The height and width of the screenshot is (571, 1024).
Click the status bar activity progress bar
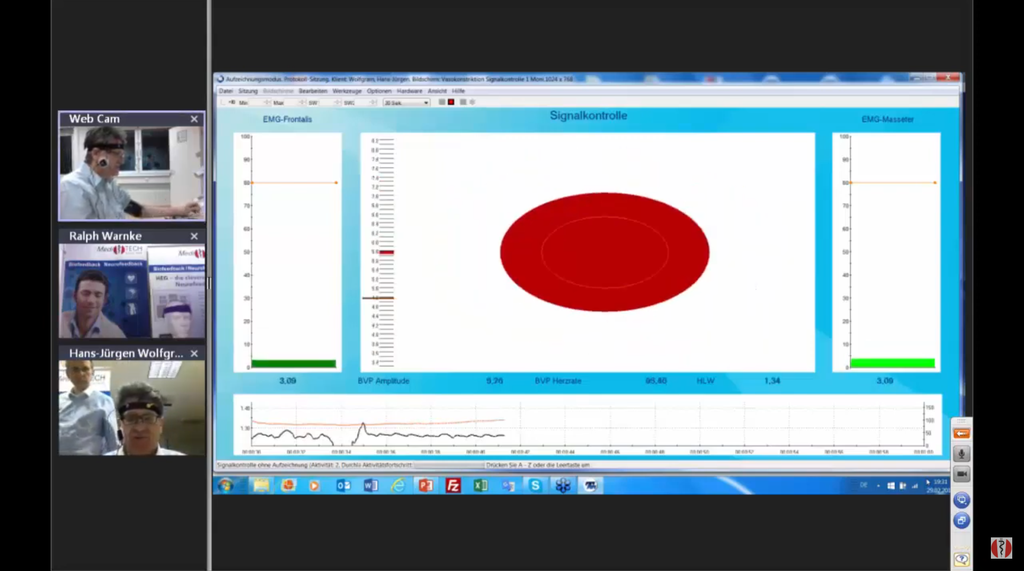pos(449,465)
